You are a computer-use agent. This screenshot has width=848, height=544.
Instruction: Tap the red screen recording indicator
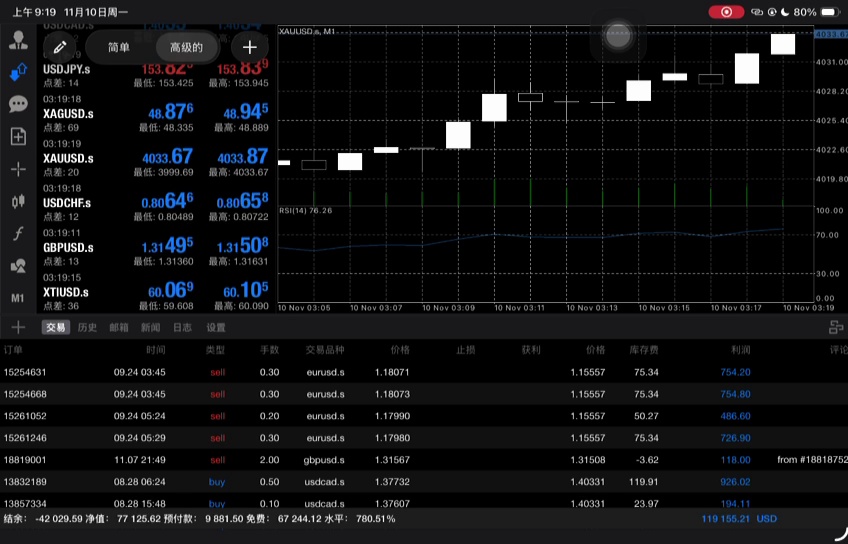point(726,12)
